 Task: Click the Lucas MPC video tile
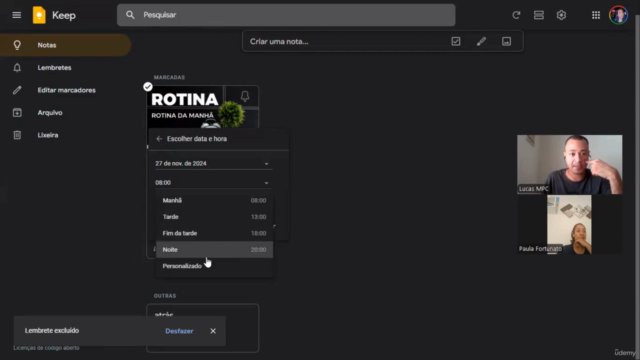click(570, 164)
